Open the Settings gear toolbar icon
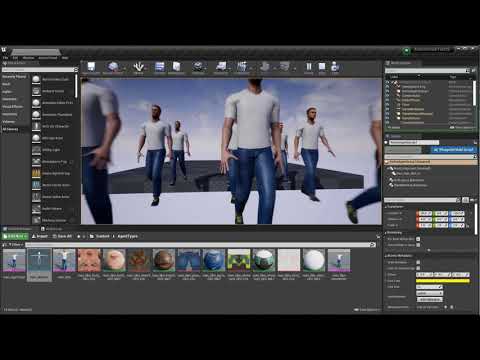480x360 pixels. pos(198,67)
